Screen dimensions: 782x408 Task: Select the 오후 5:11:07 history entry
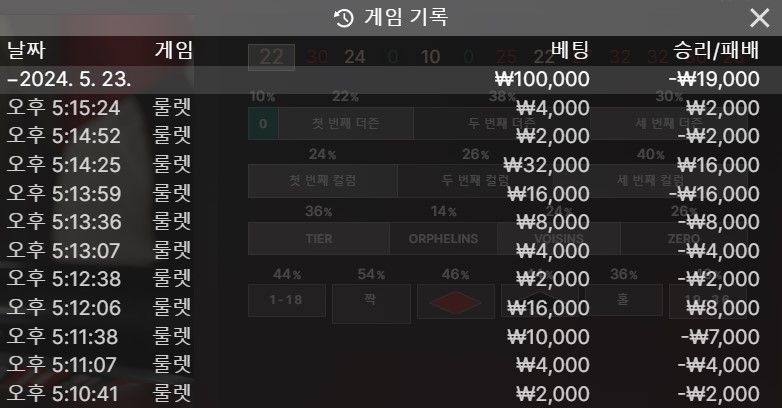[x=391, y=365]
